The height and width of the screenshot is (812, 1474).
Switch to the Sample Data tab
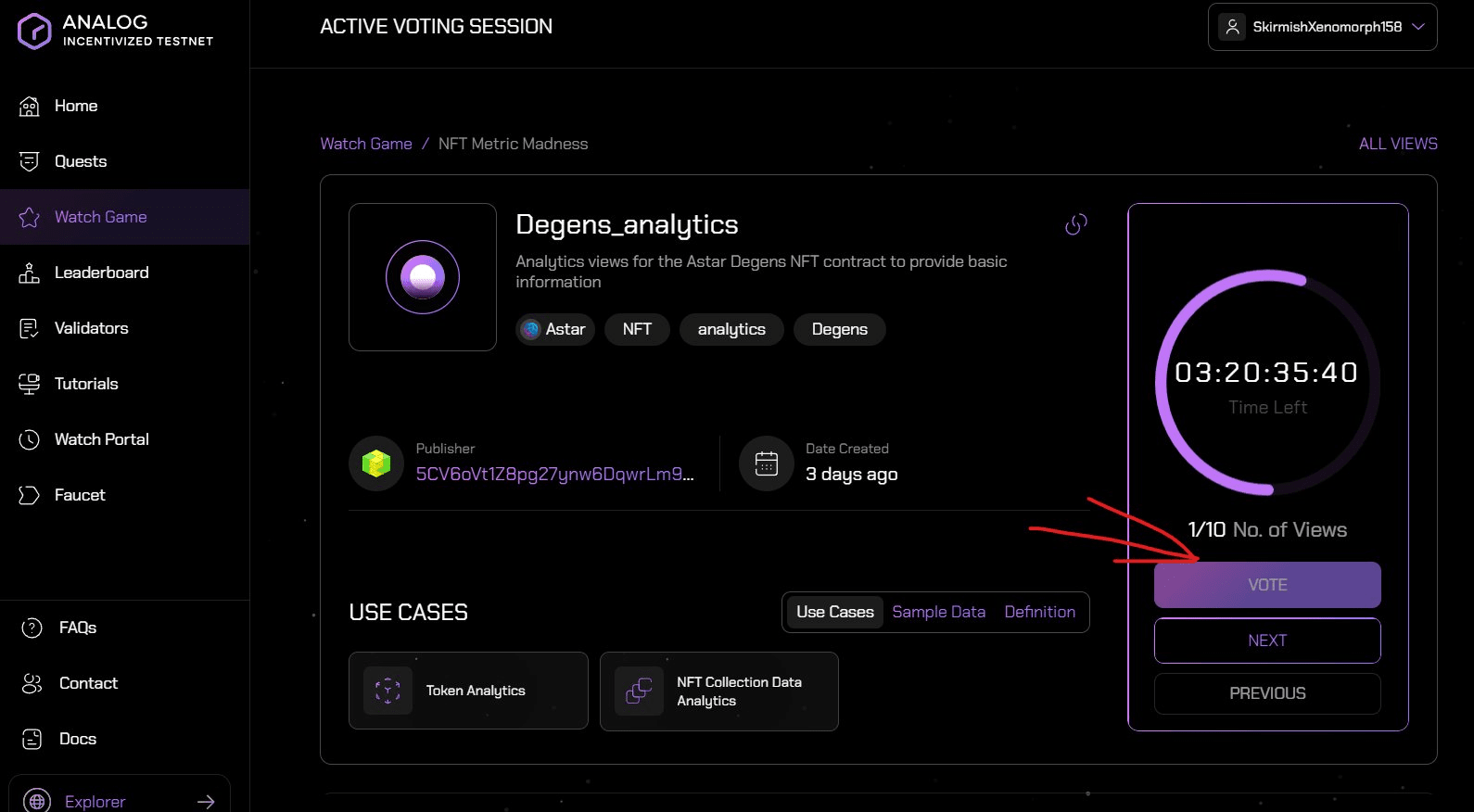tap(938, 612)
